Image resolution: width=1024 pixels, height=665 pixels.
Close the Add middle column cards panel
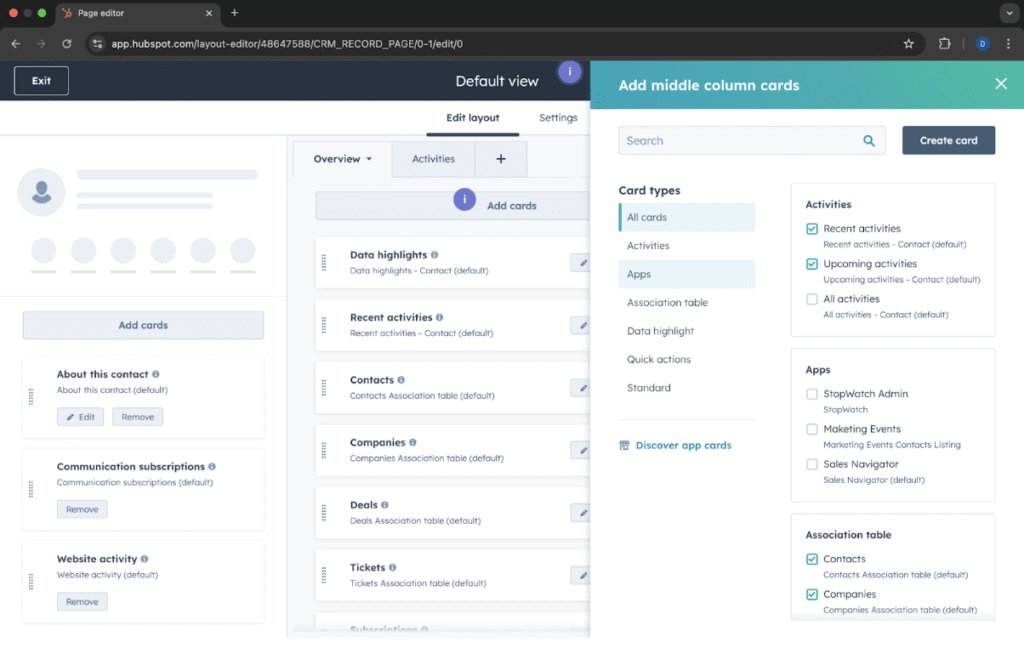tap(1000, 84)
